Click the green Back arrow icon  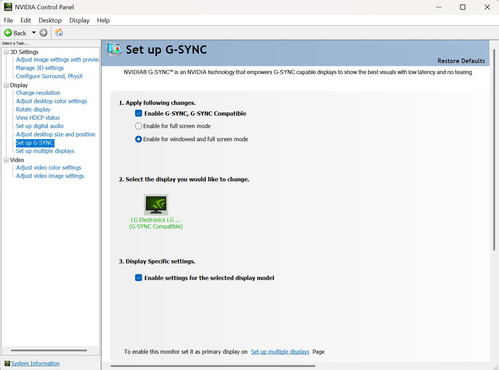pyautogui.click(x=8, y=33)
